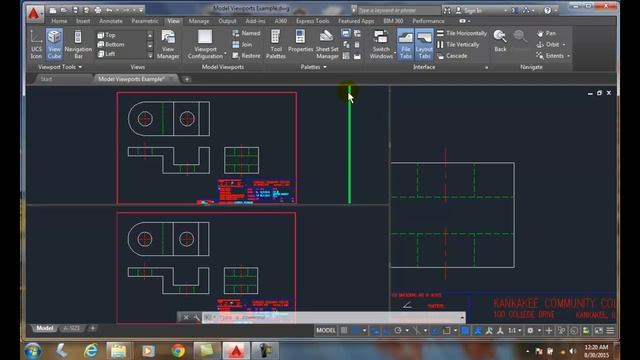Screen dimensions: 640x360
Task: Open the annotation scale 1:1 dropdown
Action: pyautogui.click(x=514, y=330)
